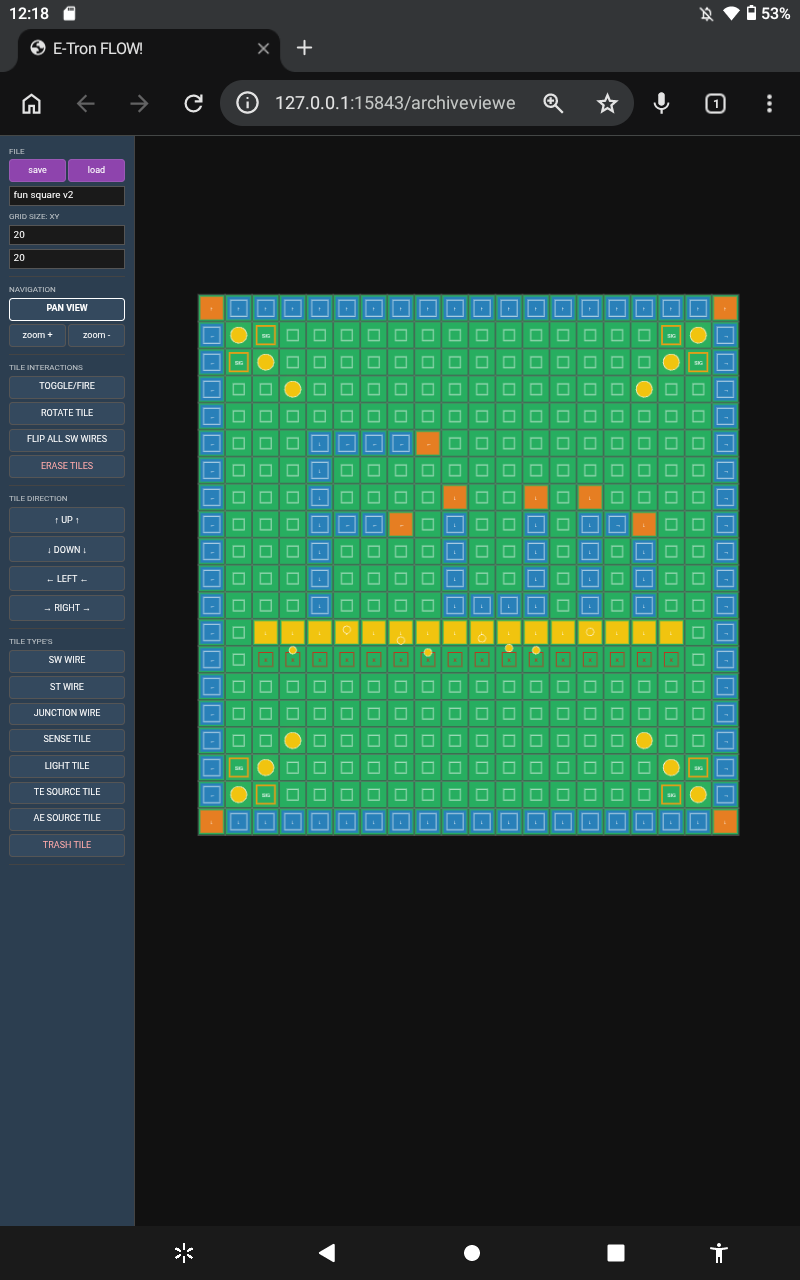Focus the file name field 'fun square v2'
Viewport: 800px width, 1280px height.
click(67, 196)
